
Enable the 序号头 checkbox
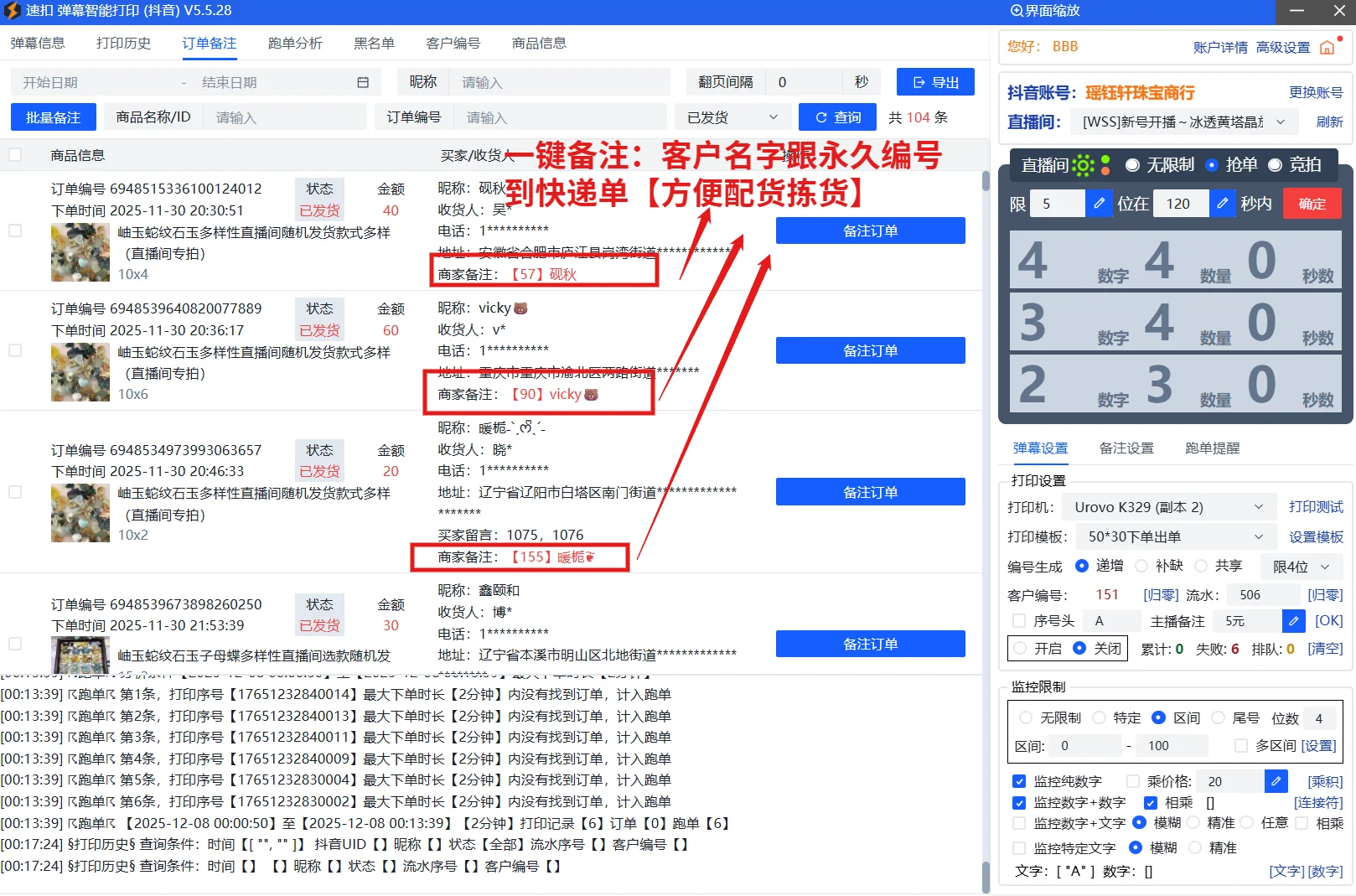coord(1020,620)
